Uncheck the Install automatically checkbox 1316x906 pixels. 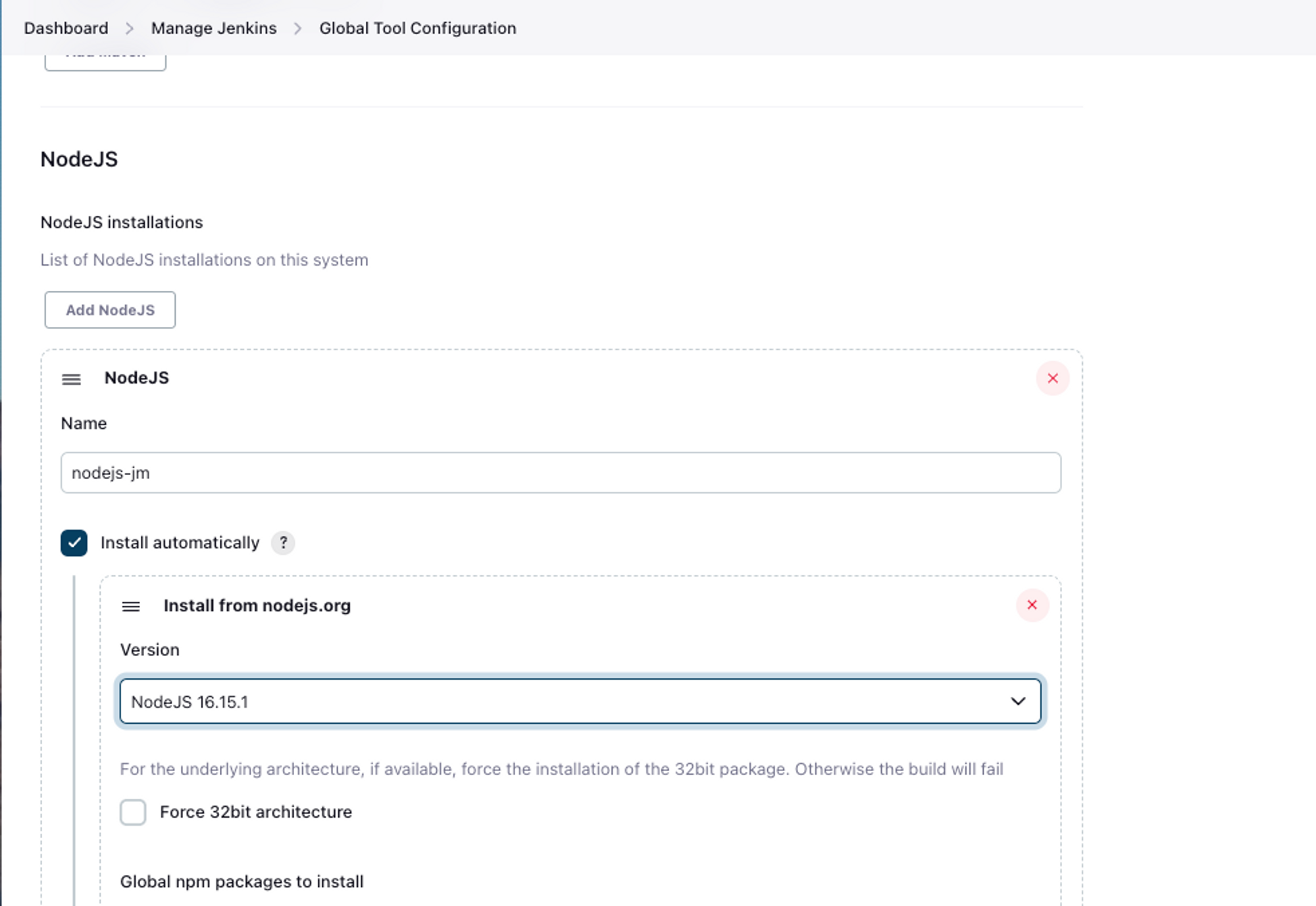click(x=74, y=543)
